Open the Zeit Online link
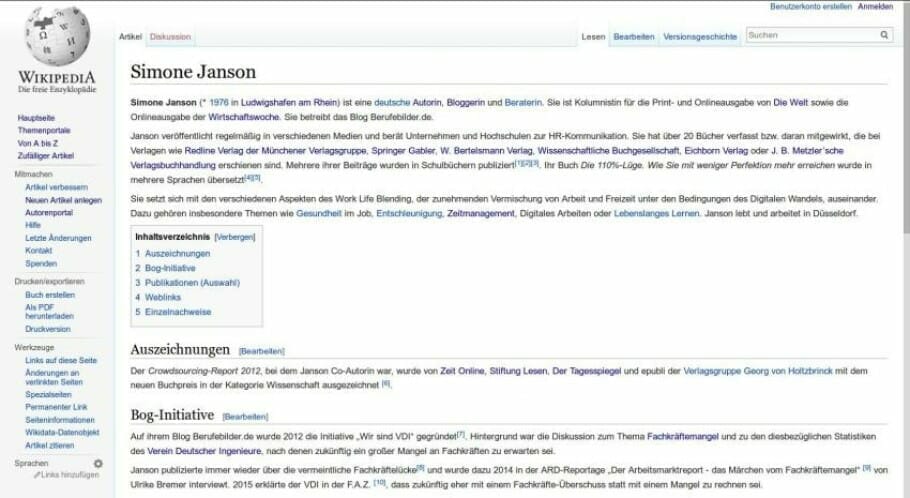The height and width of the screenshot is (498, 910). 462,371
